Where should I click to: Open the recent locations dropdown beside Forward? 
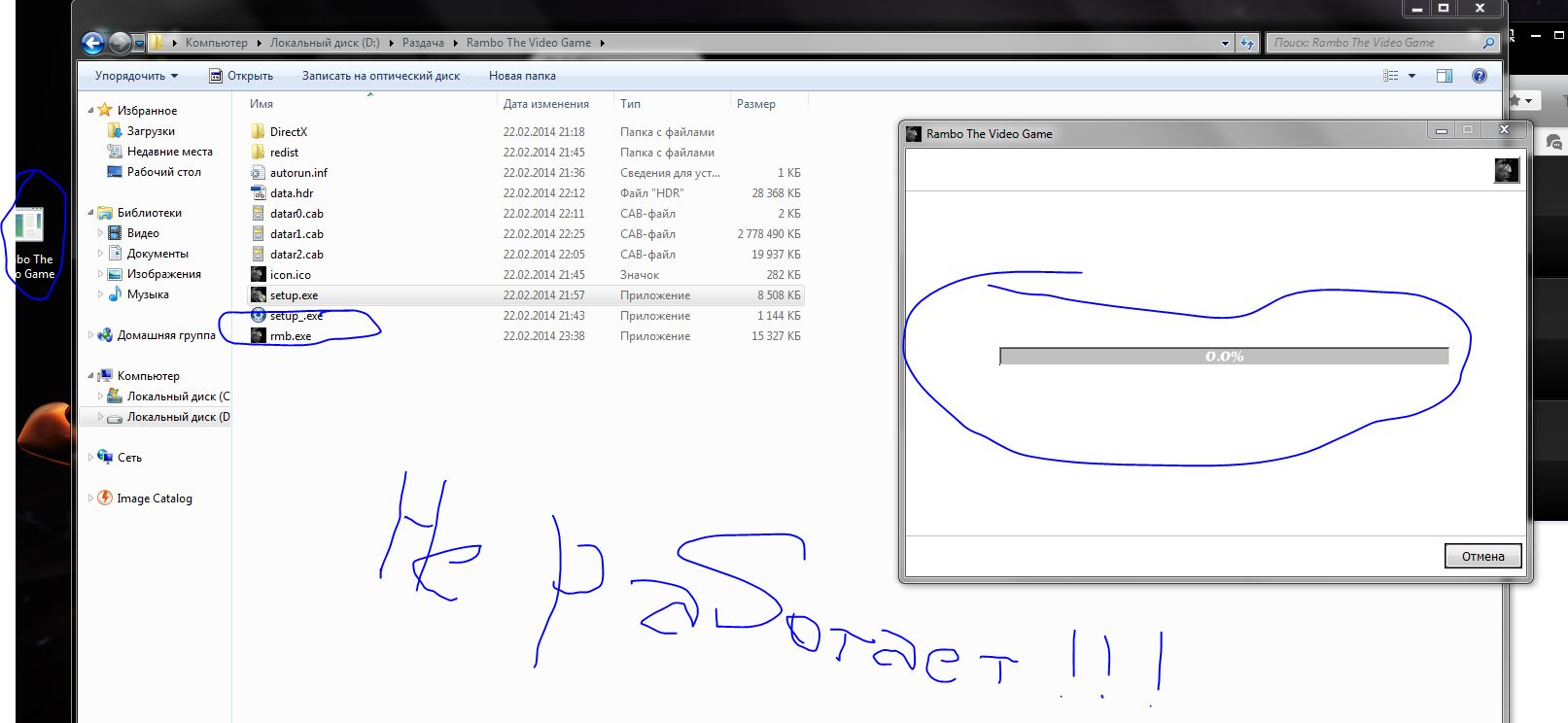(139, 44)
